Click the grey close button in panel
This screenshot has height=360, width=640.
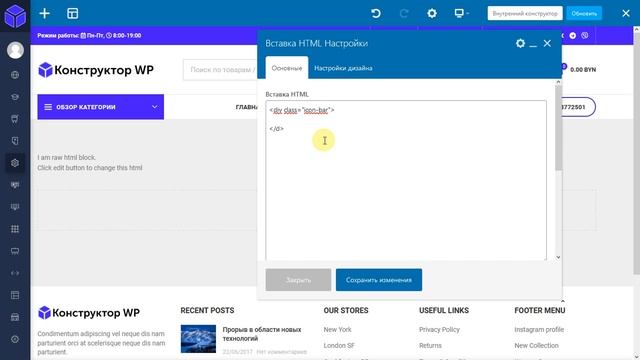pos(298,280)
